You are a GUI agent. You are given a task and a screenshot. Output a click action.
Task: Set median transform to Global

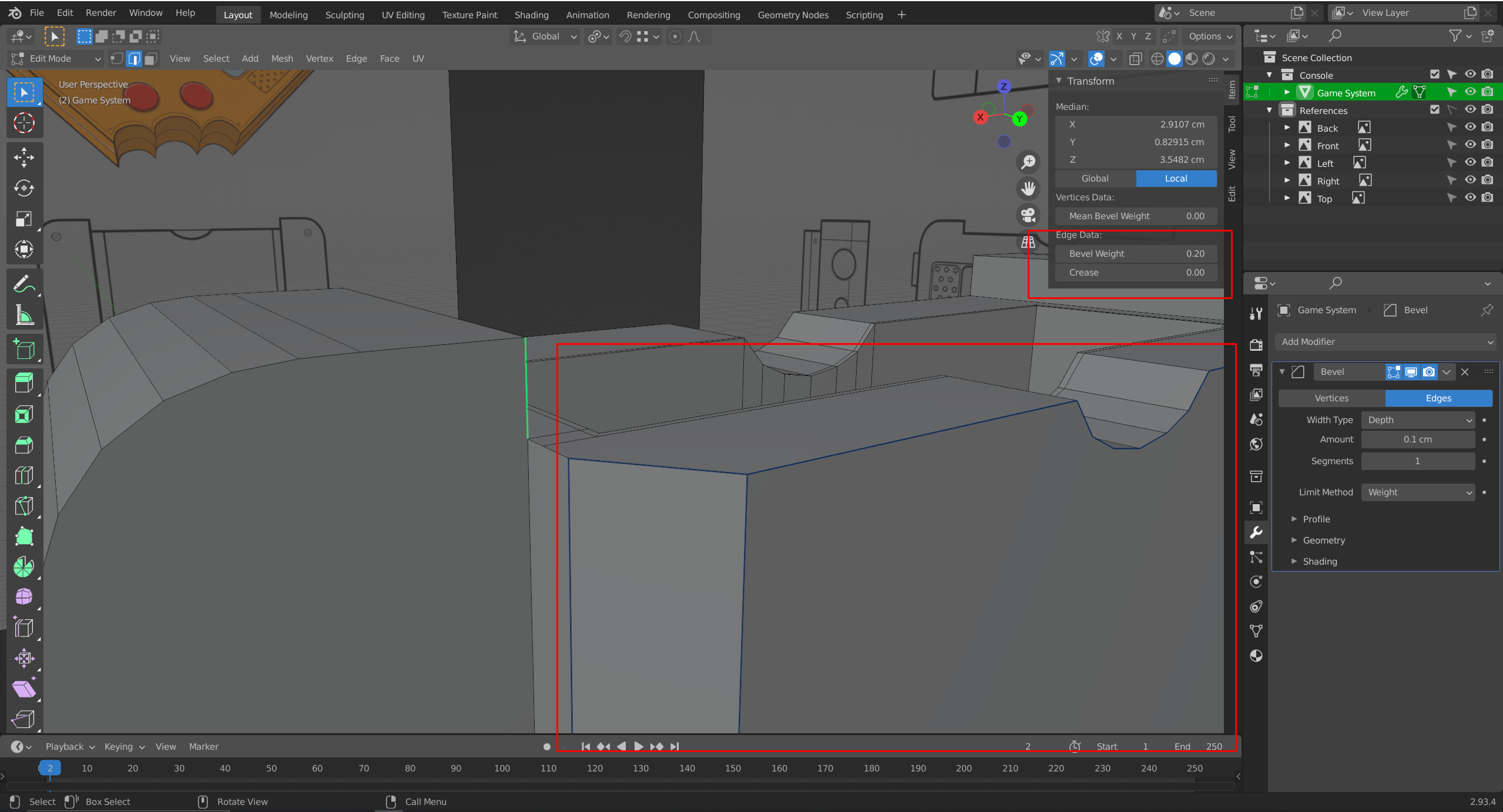[x=1095, y=179]
